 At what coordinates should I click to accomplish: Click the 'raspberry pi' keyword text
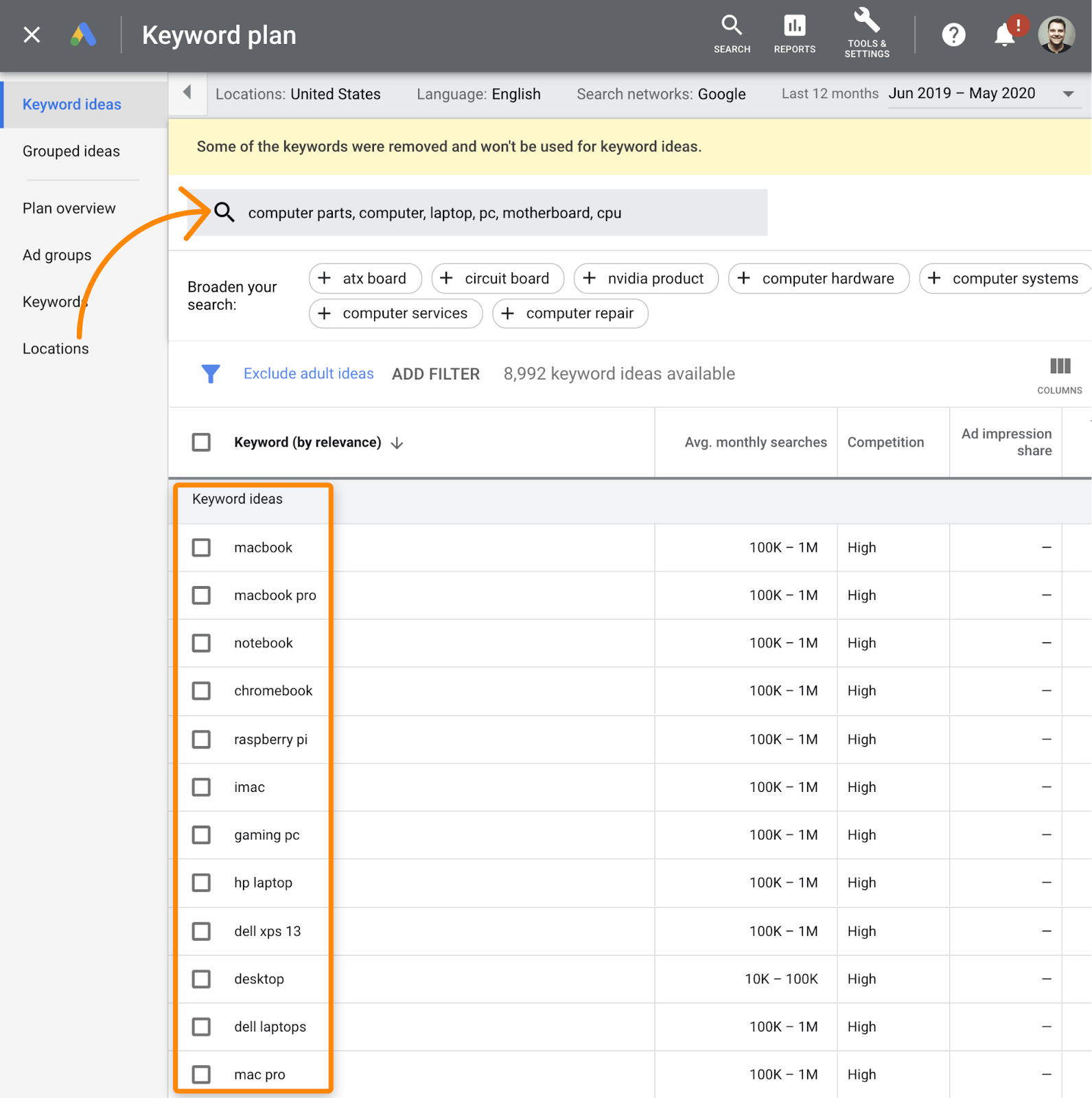270,740
